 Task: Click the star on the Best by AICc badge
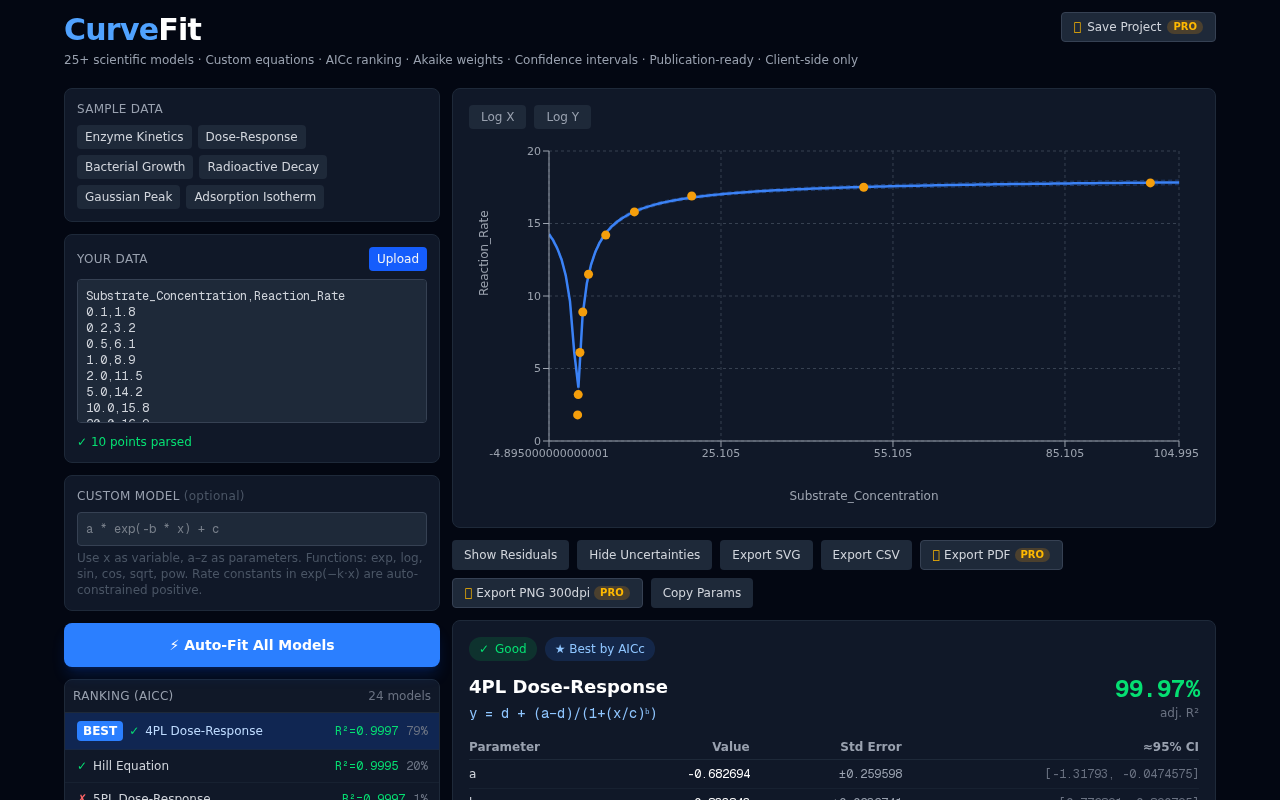pyautogui.click(x=558, y=649)
